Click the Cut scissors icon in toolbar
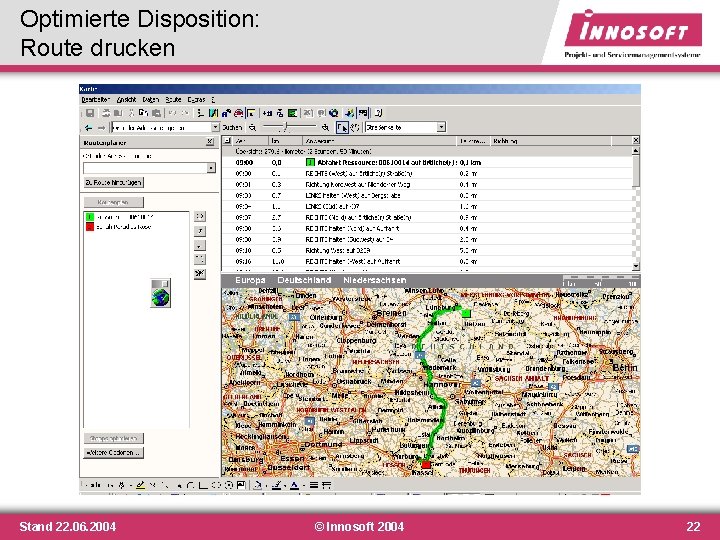Image resolution: width=720 pixels, height=540 pixels. (131, 113)
